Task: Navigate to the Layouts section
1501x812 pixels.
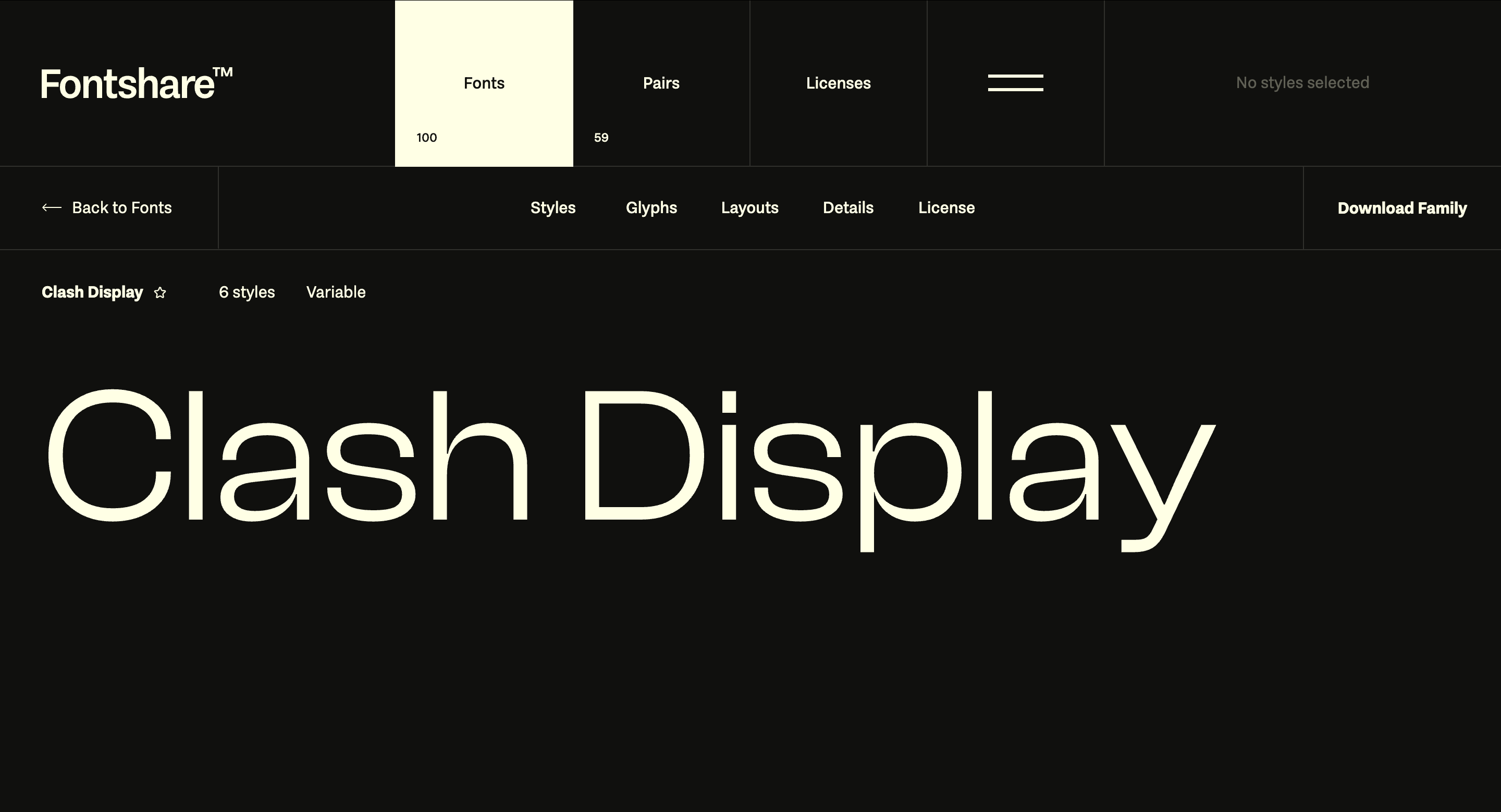Action: [749, 207]
